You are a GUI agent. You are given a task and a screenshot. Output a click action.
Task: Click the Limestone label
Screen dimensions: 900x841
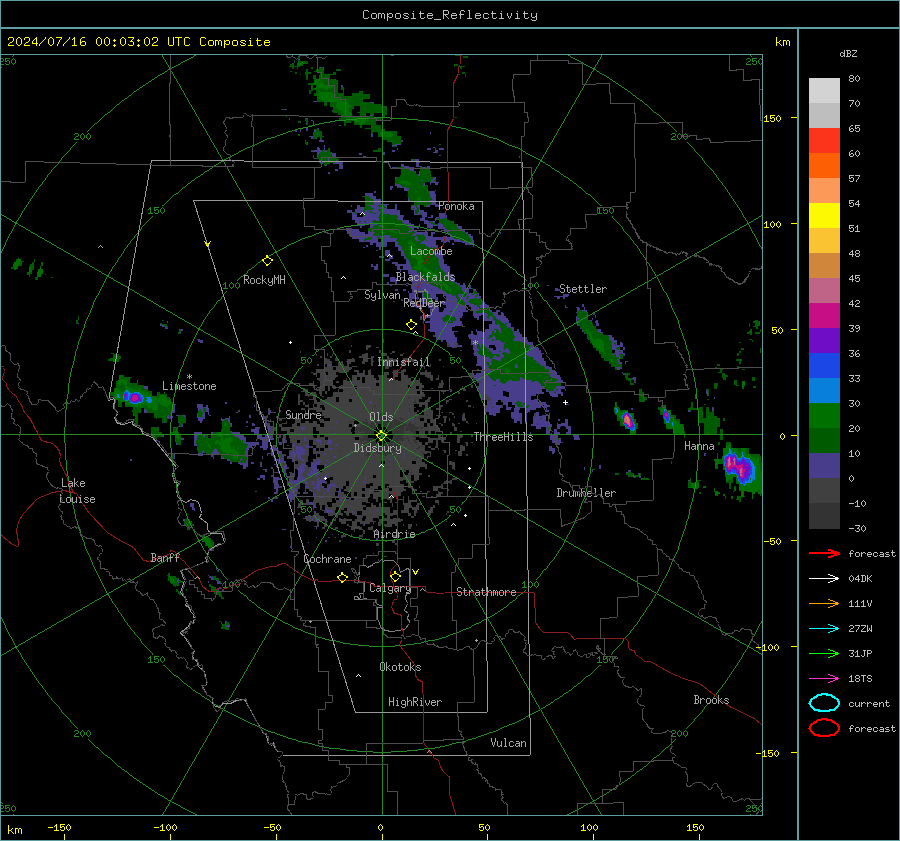click(x=189, y=386)
